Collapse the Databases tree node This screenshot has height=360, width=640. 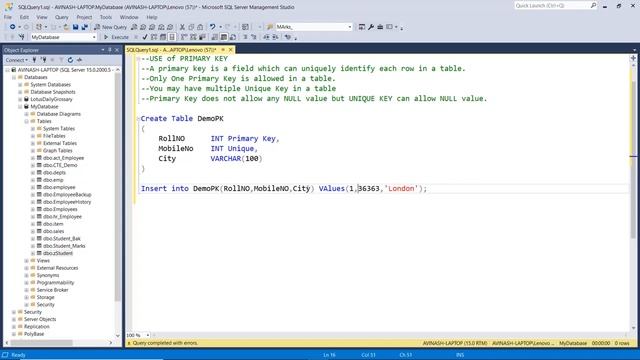coord(14,77)
